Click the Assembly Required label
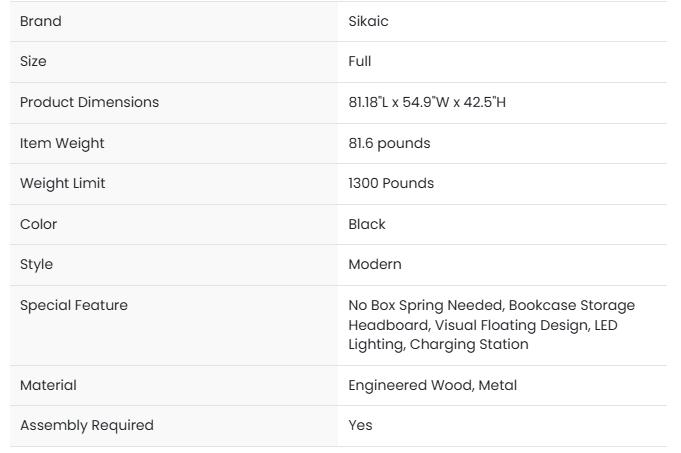This screenshot has height=453, width=681. pyautogui.click(x=87, y=425)
